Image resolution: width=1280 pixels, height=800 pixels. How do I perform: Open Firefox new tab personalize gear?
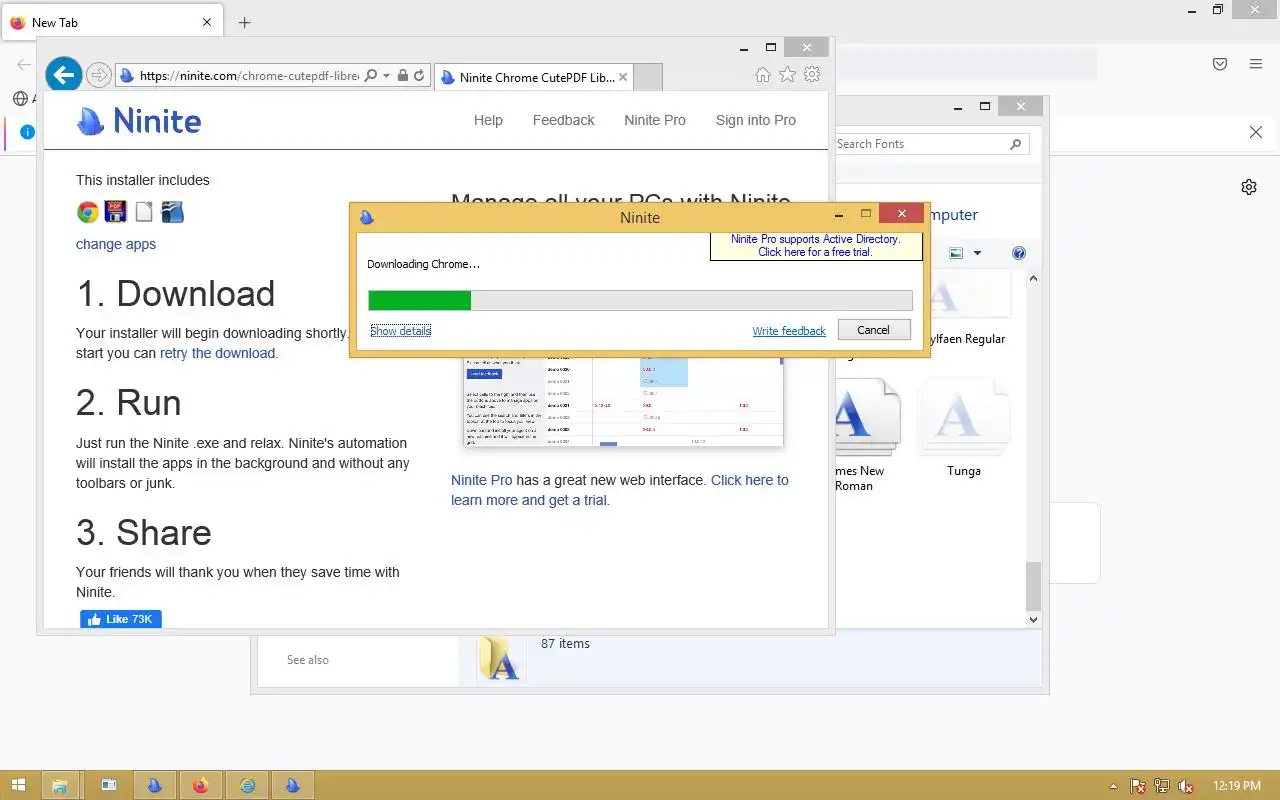[x=1249, y=187]
